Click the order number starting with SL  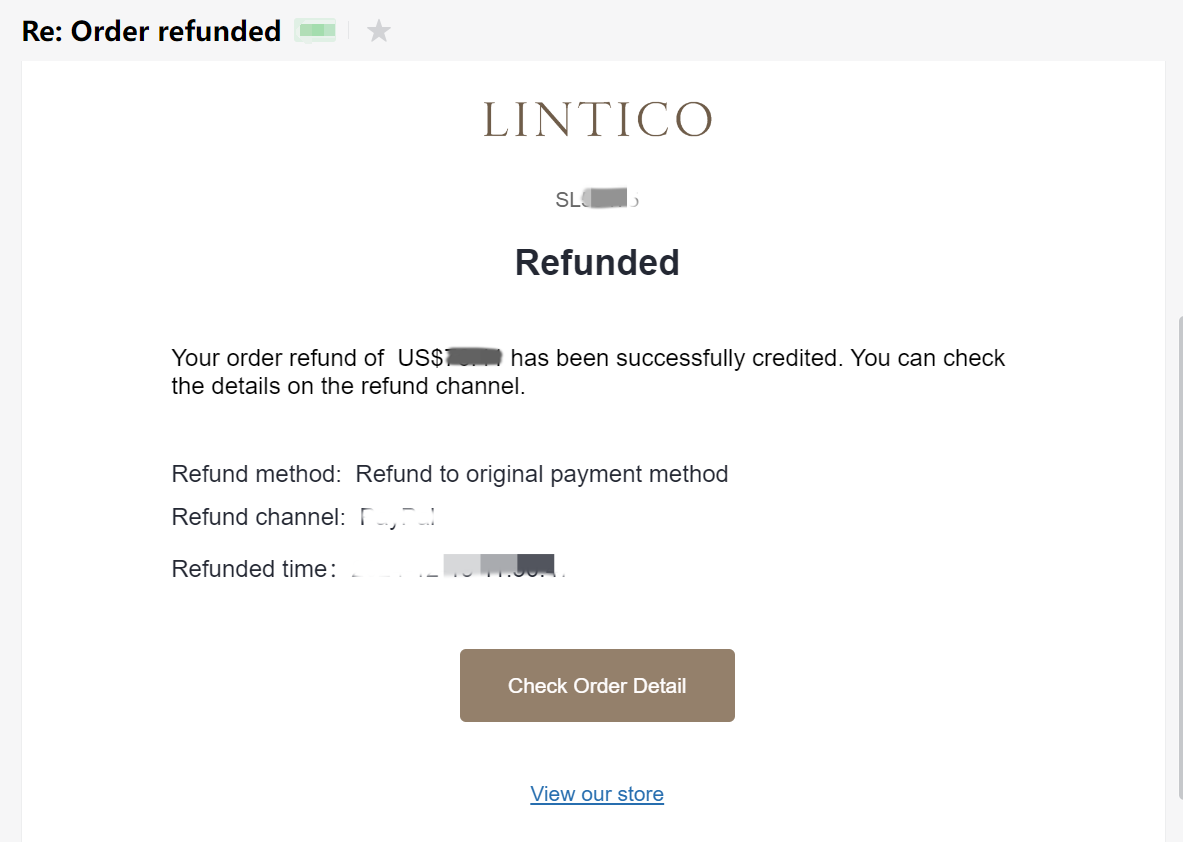point(597,200)
